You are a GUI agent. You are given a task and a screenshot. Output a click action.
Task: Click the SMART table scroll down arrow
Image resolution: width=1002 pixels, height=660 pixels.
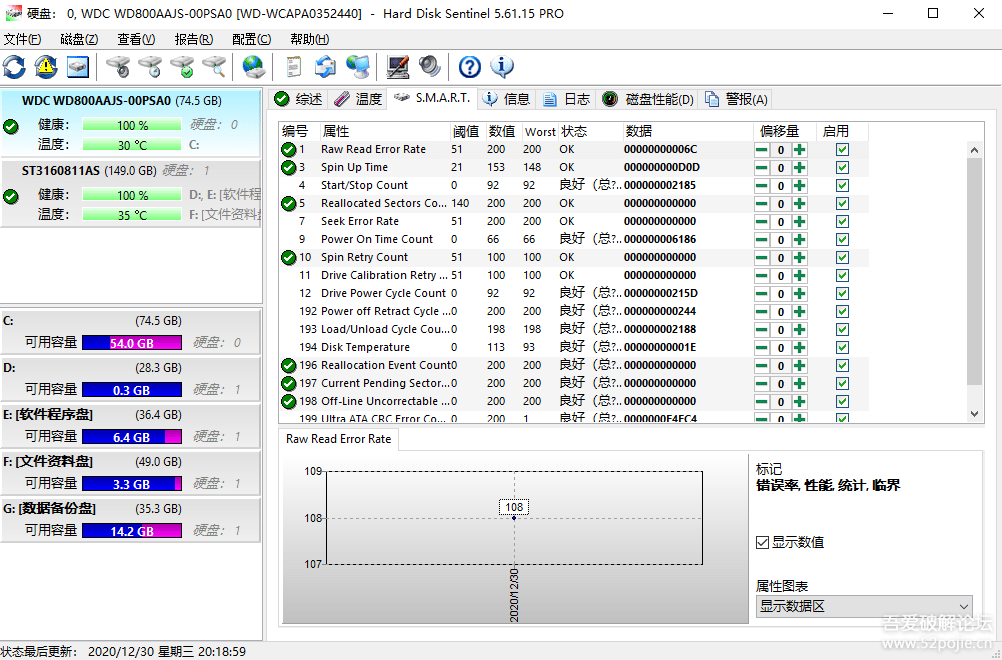pyautogui.click(x=974, y=414)
